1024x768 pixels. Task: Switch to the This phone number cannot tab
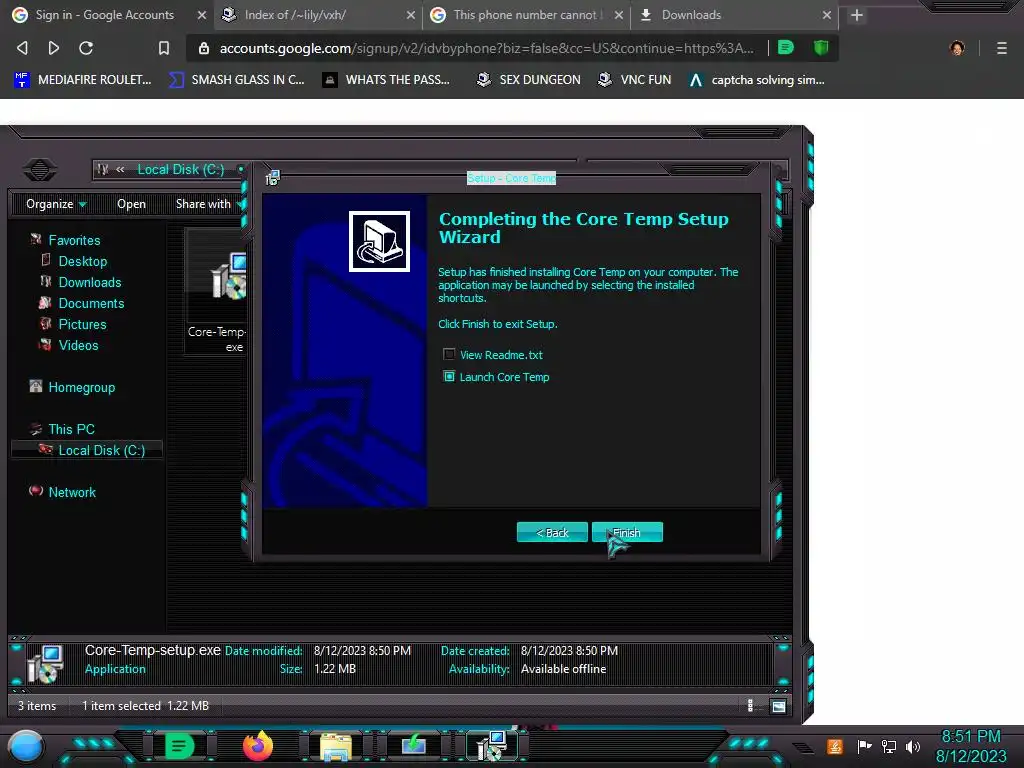pos(528,15)
